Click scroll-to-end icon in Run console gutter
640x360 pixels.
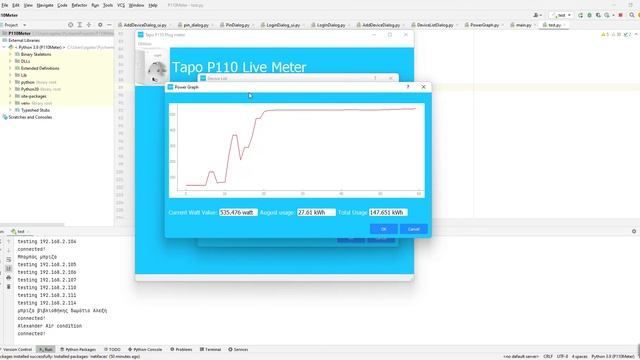[9, 269]
